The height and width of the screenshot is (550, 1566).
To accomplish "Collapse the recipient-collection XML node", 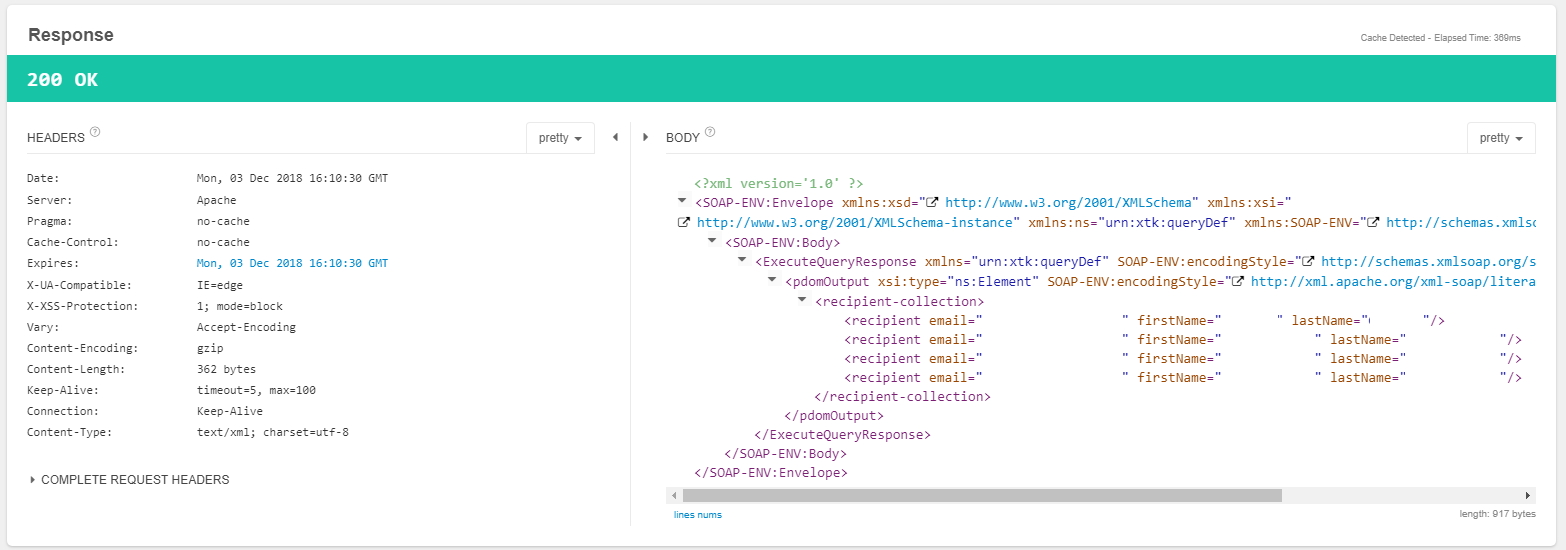I will [x=802, y=300].
